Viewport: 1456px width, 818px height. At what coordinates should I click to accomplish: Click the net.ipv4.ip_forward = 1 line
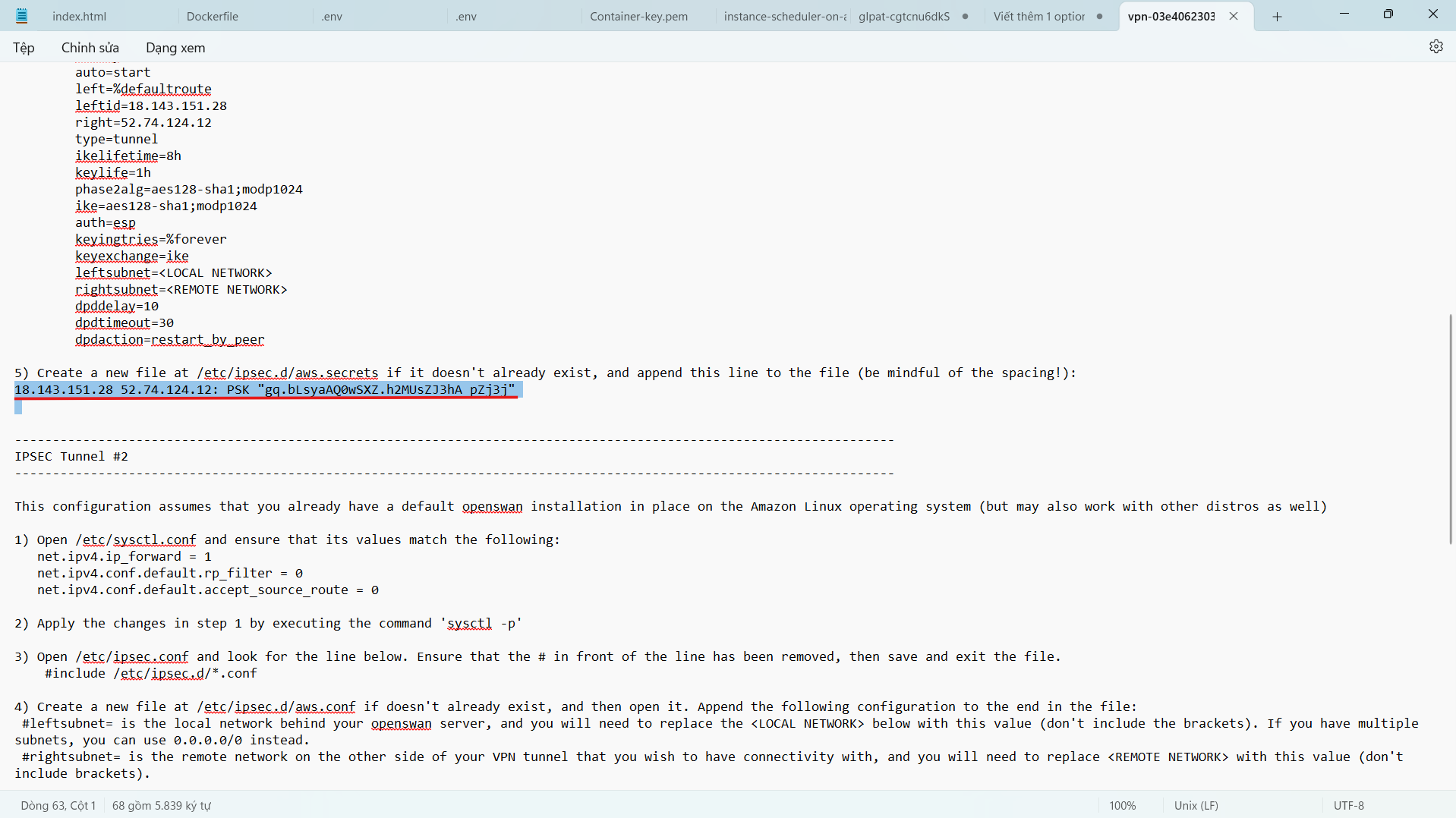pos(124,556)
